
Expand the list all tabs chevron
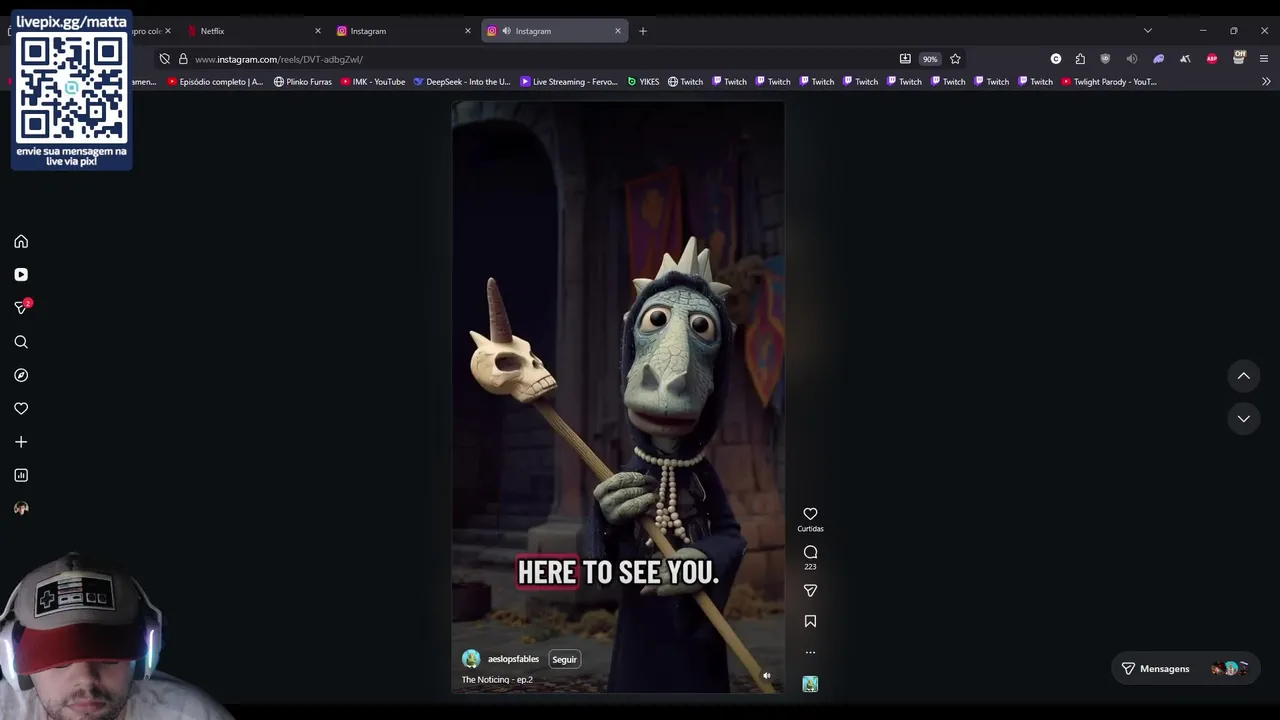click(x=1148, y=31)
